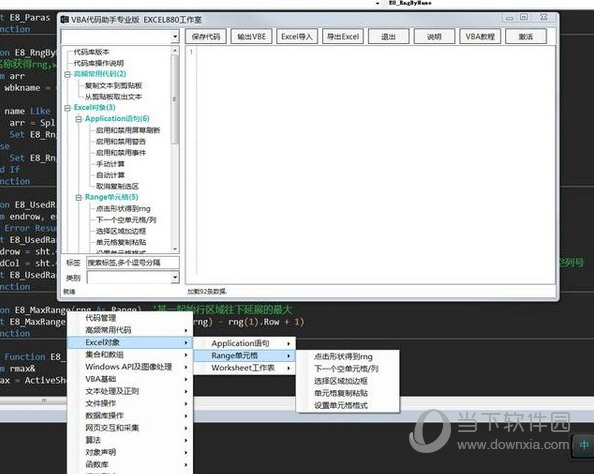Collapse the Excel对象(3) tree node
The width and height of the screenshot is (594, 474).
tap(68, 108)
